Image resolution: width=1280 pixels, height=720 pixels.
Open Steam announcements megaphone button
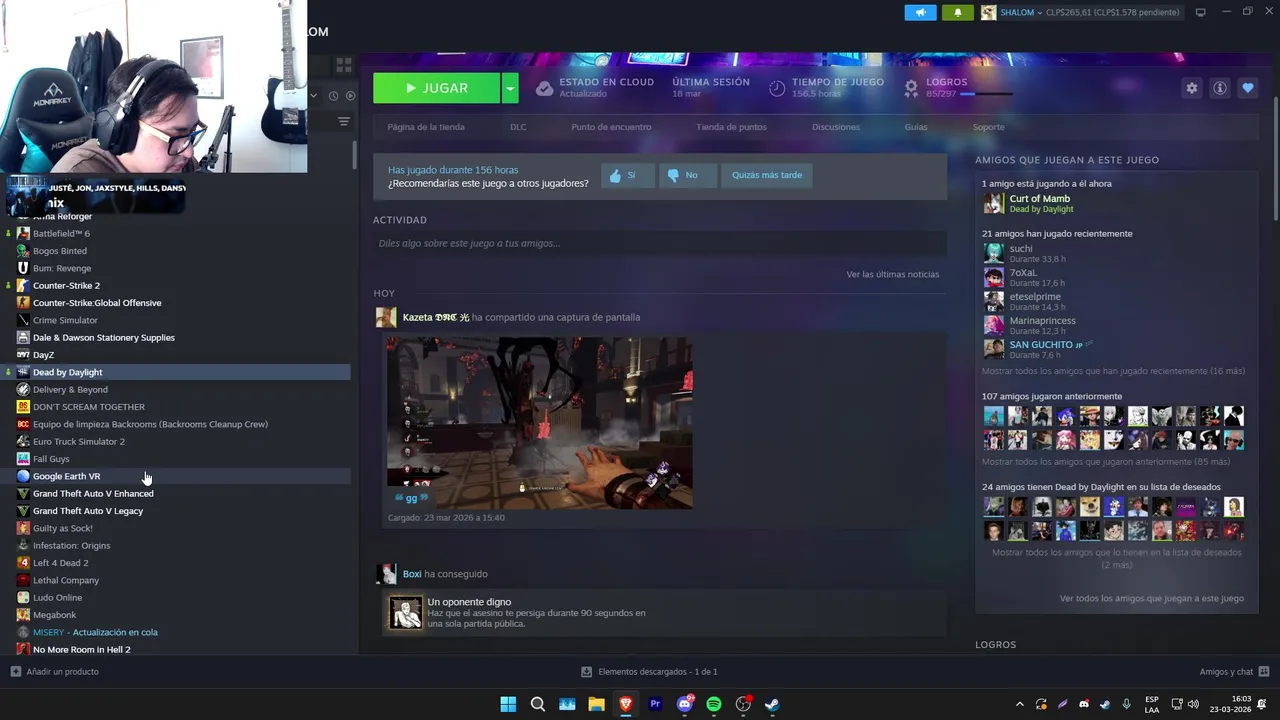[920, 12]
